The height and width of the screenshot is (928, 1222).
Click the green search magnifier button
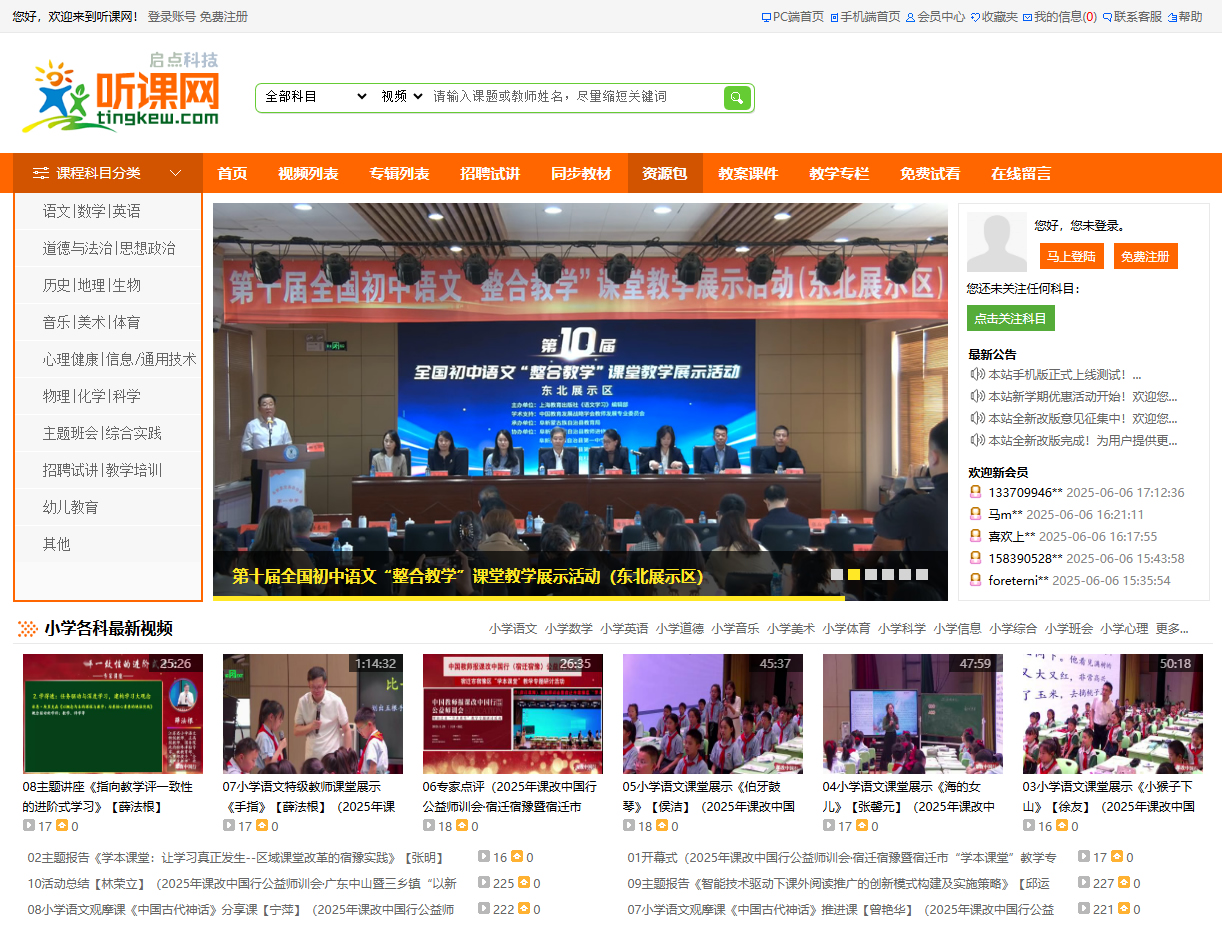point(737,97)
